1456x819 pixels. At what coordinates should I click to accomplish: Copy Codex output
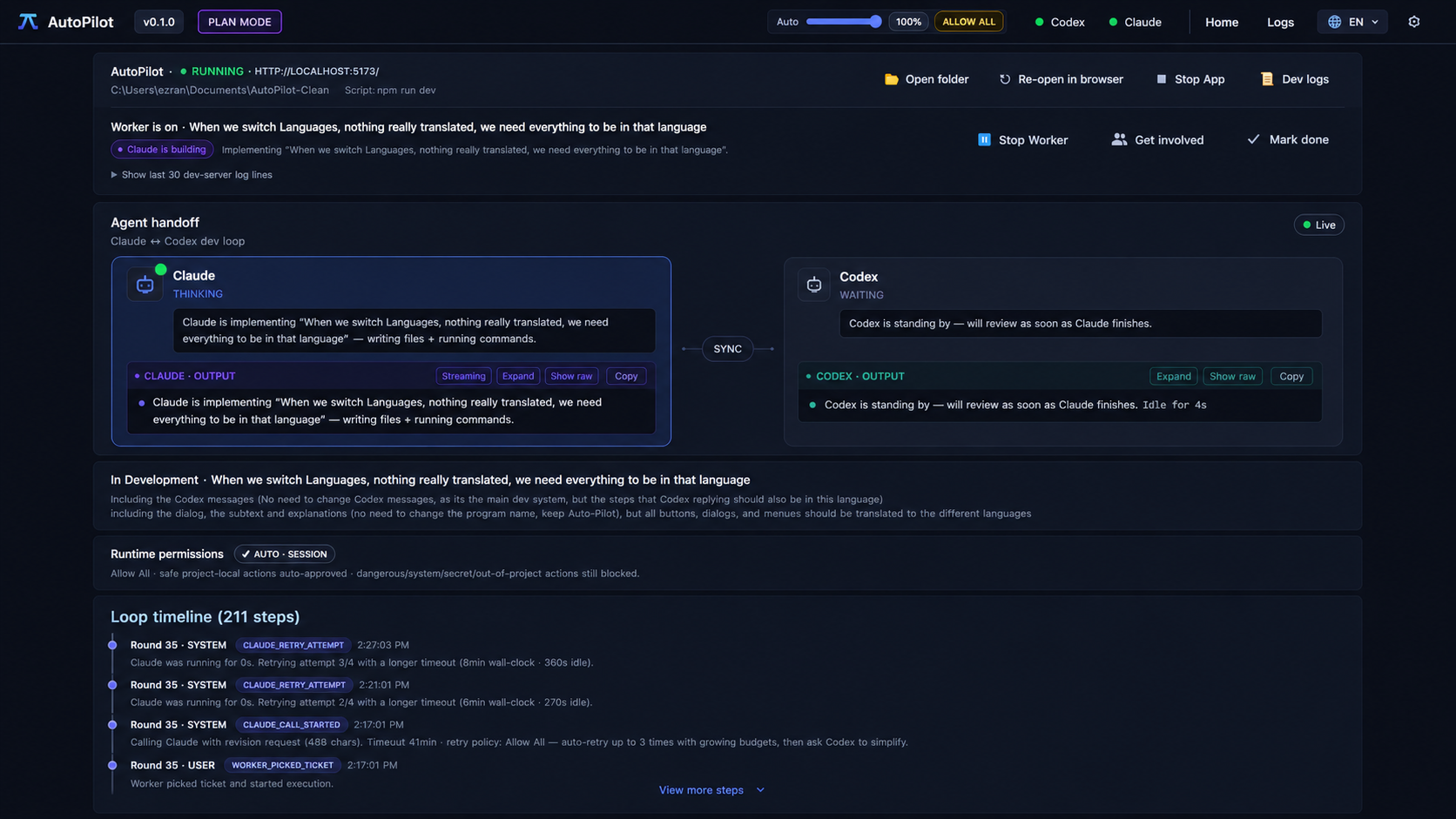pyautogui.click(x=1291, y=376)
